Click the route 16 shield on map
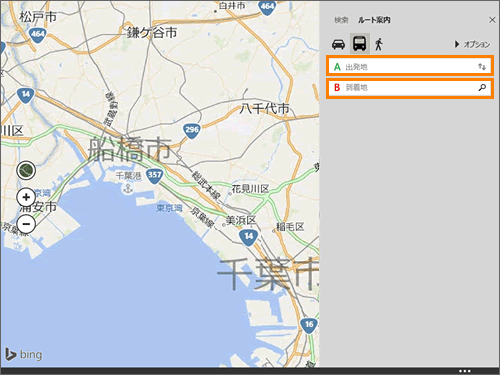Image resolution: width=500 pixels, height=375 pixels. 309,325
